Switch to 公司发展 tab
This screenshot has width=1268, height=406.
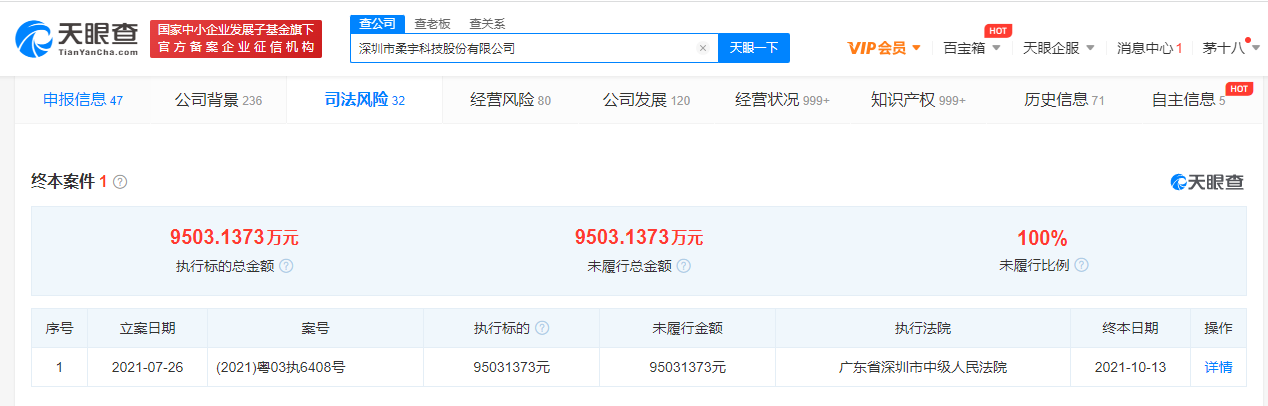(x=646, y=100)
